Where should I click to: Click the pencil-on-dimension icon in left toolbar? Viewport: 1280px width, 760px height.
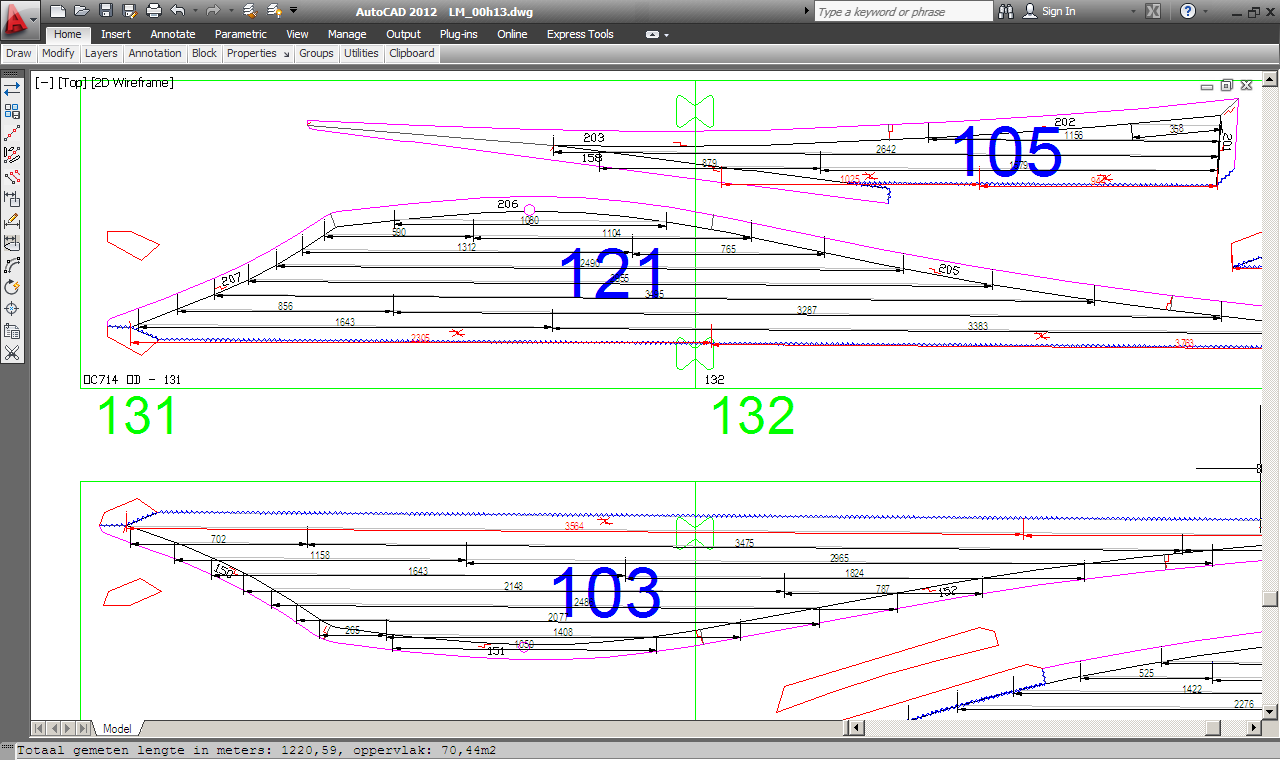coord(12,221)
